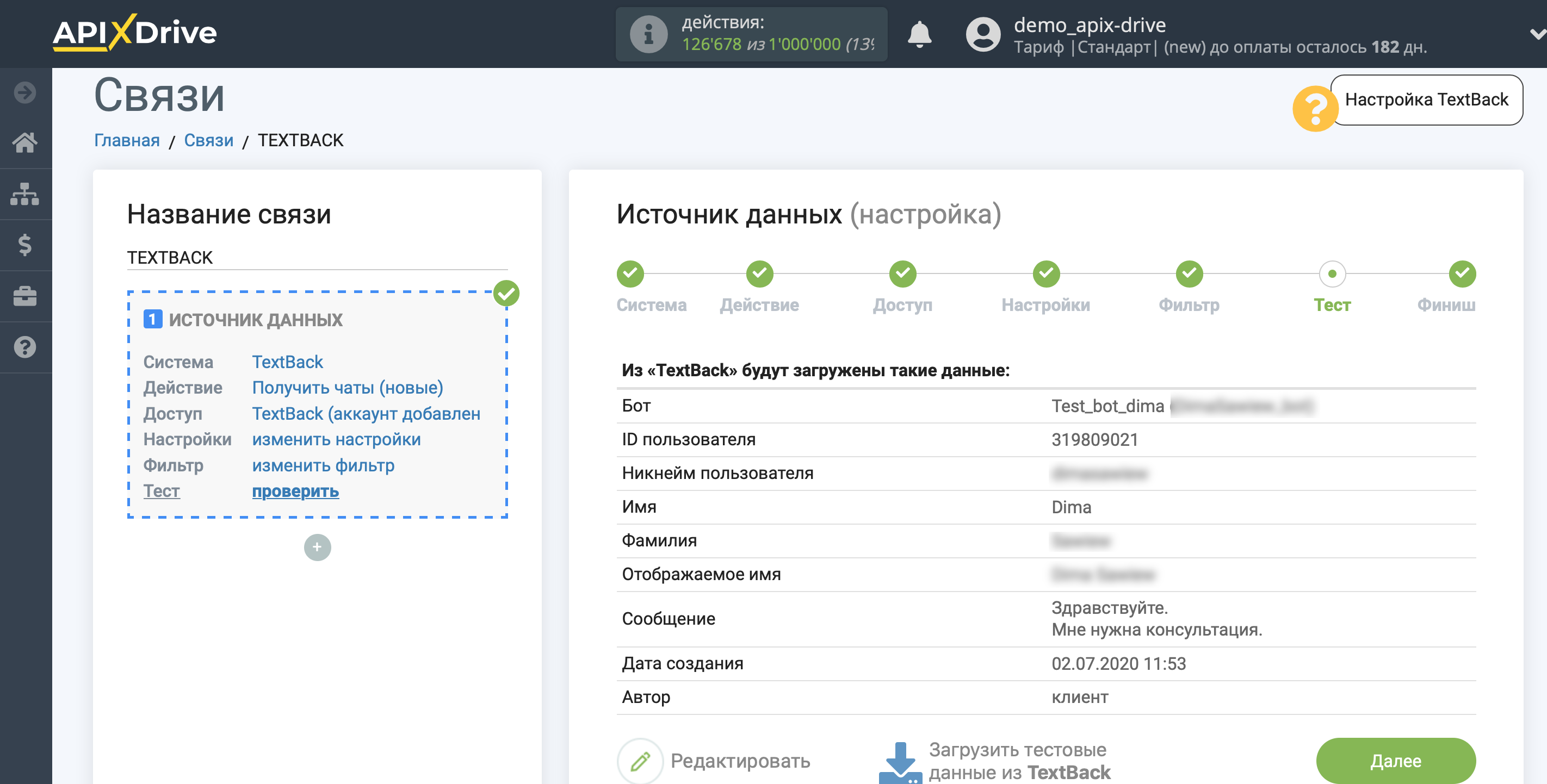Image resolution: width=1547 pixels, height=784 pixels.
Task: Go to Связи breadcrumb link
Action: pos(208,140)
